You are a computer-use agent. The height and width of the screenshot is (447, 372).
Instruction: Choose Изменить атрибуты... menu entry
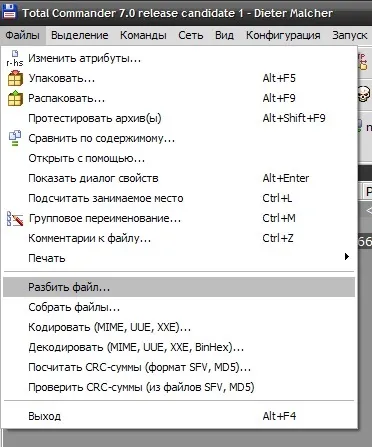point(179,58)
